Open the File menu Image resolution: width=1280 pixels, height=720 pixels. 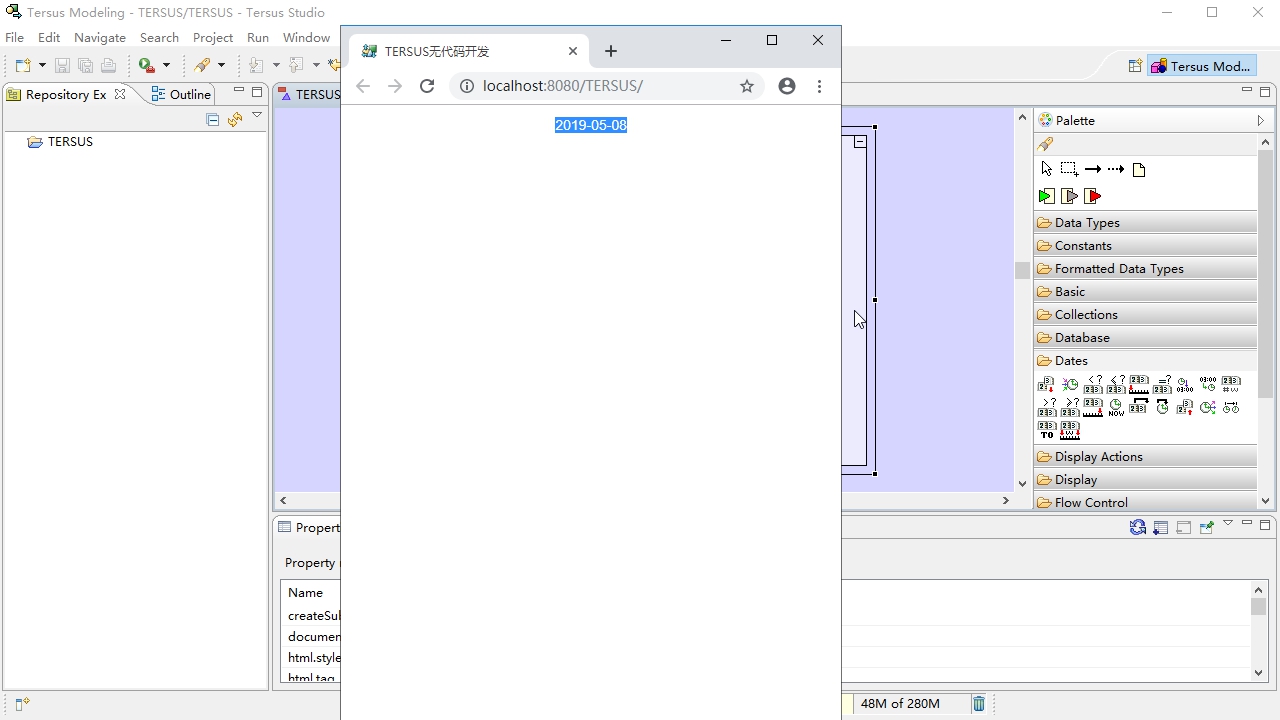[14, 37]
